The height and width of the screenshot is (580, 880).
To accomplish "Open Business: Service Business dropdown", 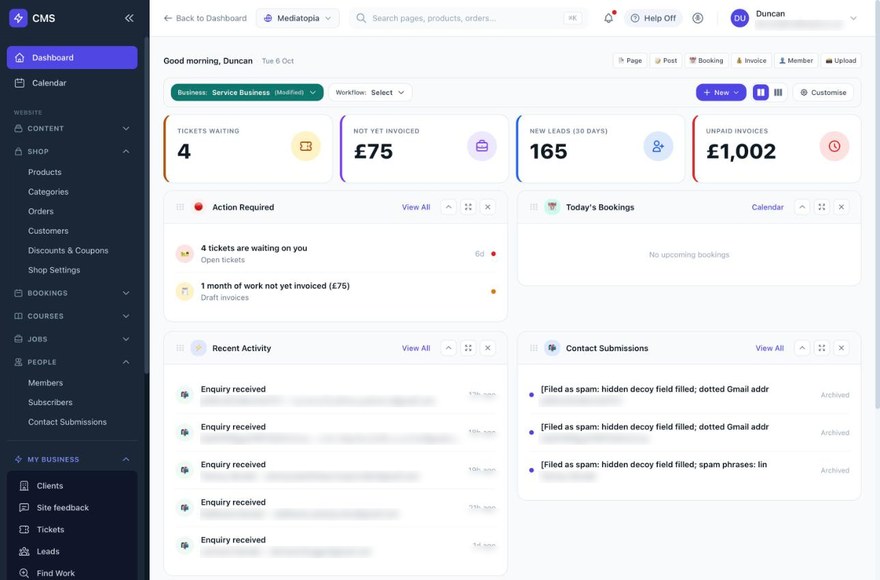I will point(247,92).
